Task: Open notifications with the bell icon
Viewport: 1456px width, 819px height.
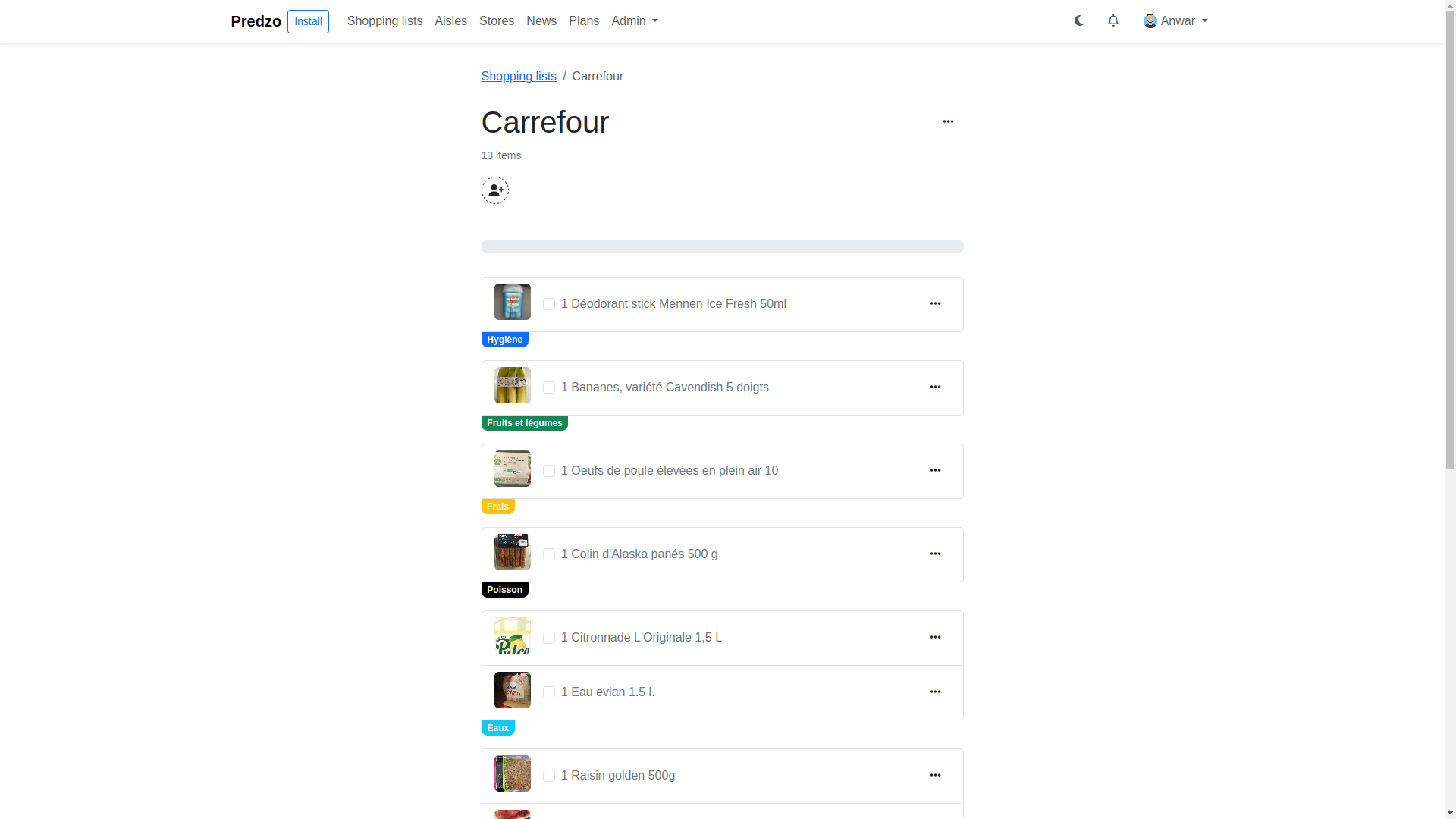Action: [x=1112, y=20]
